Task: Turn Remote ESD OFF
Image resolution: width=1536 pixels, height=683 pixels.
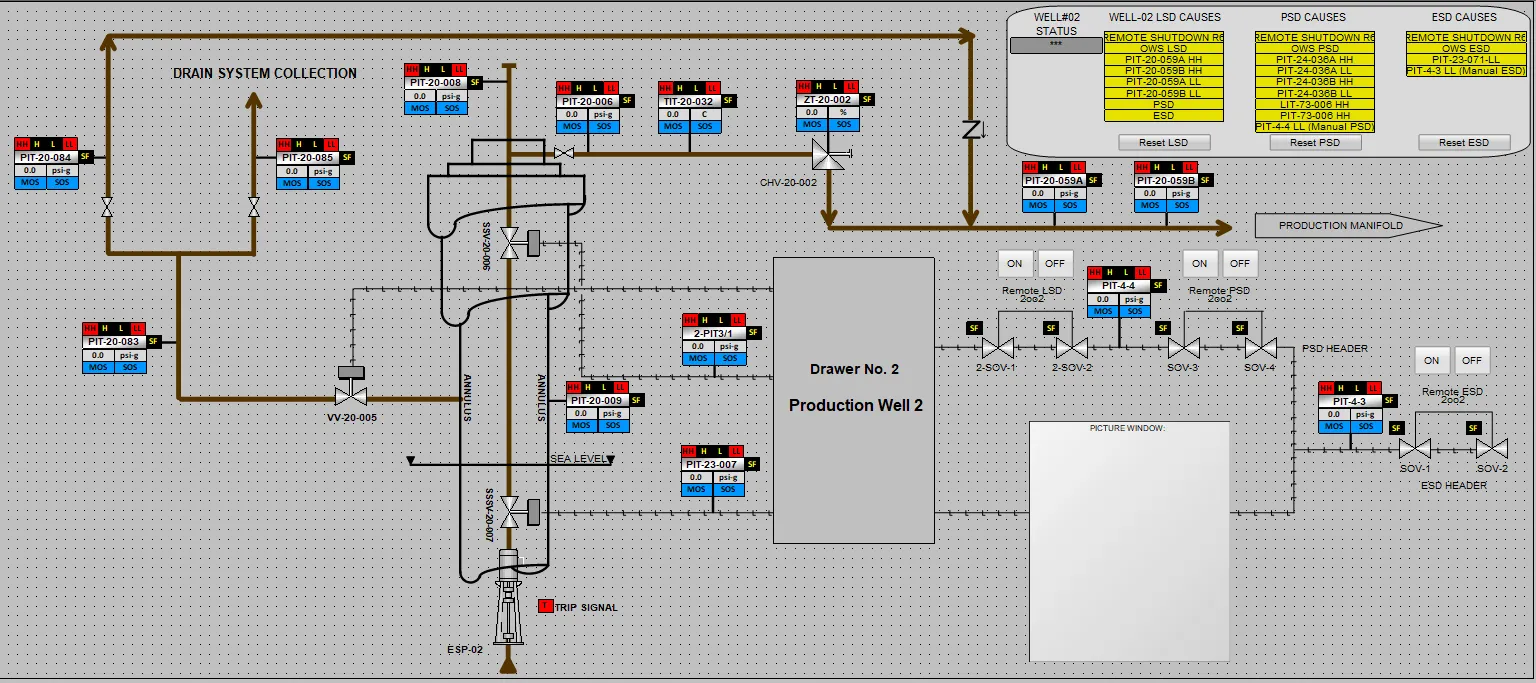Action: coord(1472,360)
